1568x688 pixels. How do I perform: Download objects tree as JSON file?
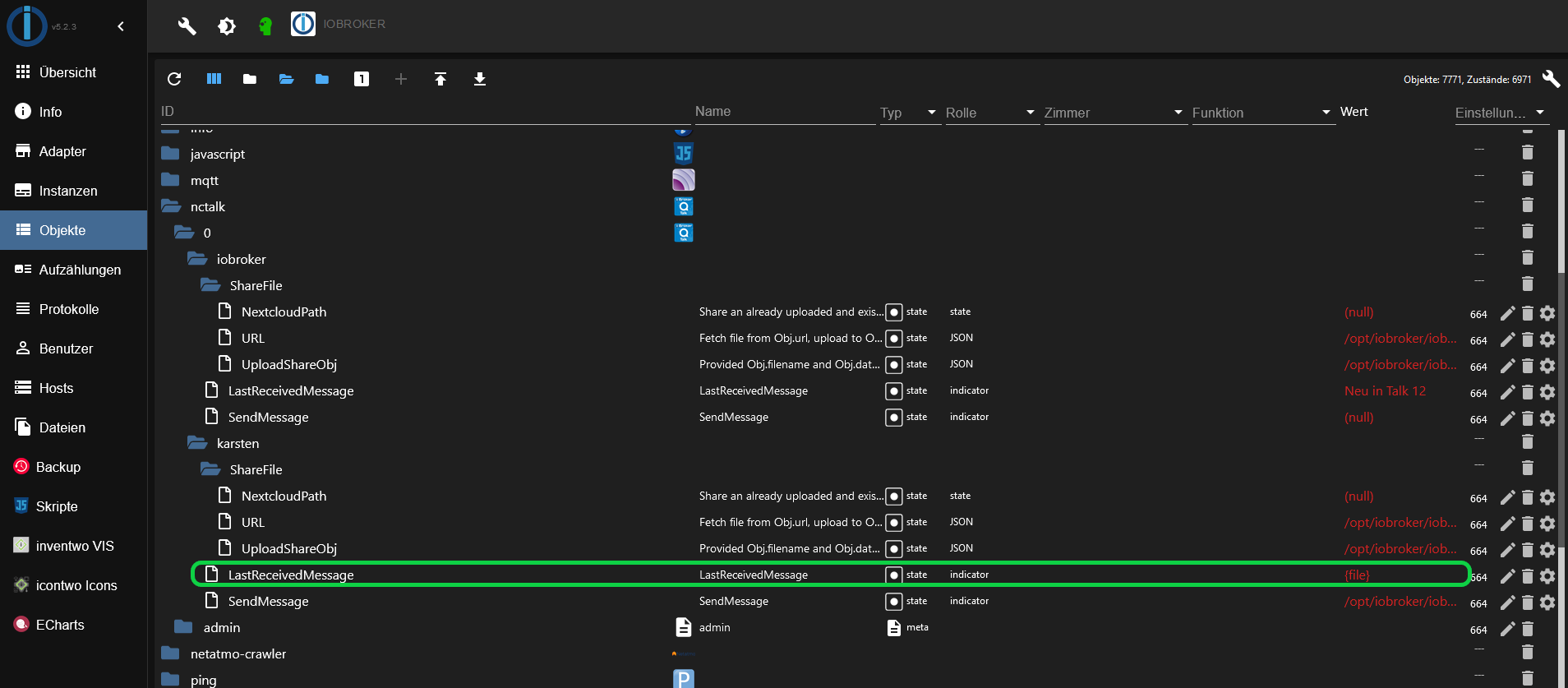point(480,79)
